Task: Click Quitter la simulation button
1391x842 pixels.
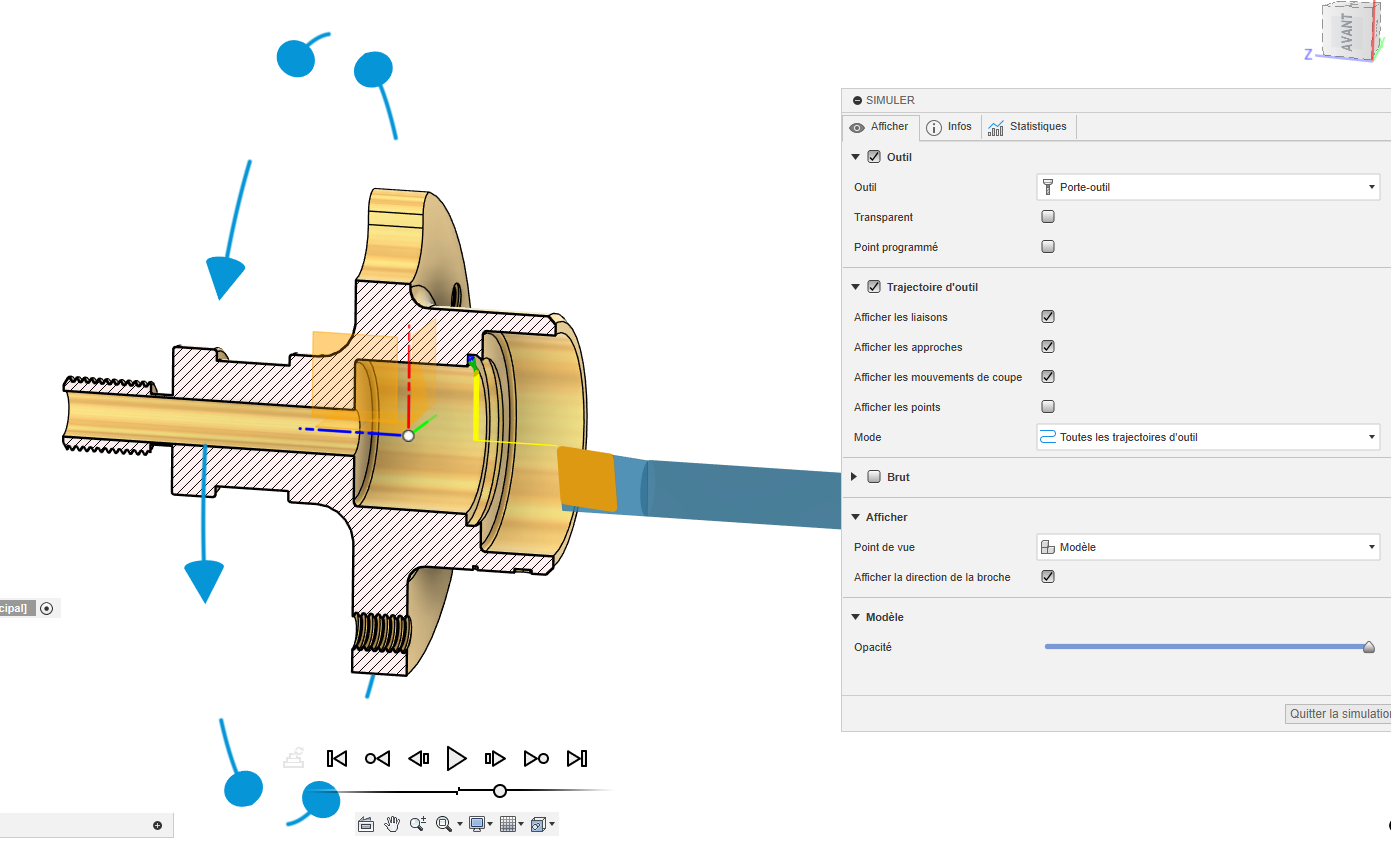Action: (1338, 714)
